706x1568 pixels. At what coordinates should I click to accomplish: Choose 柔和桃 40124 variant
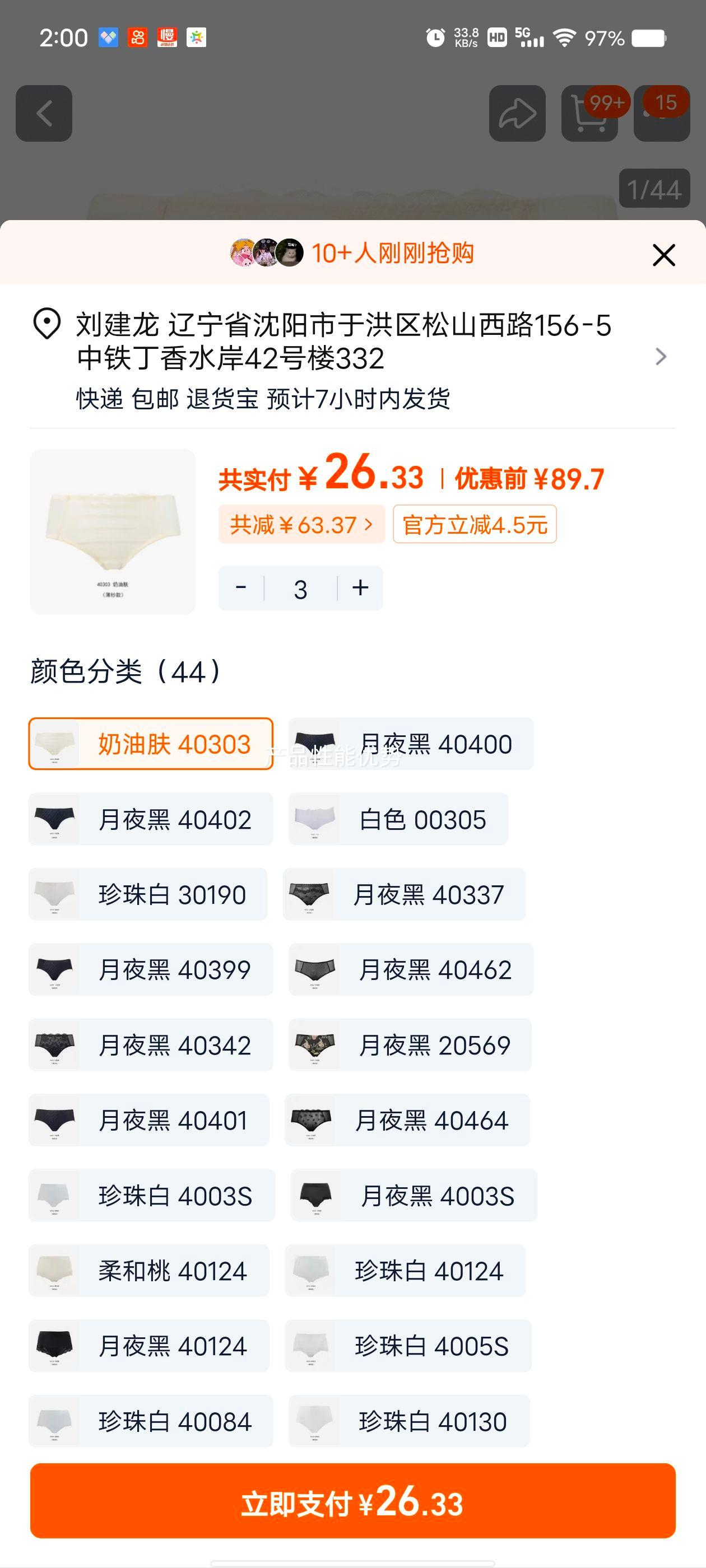tap(148, 1270)
